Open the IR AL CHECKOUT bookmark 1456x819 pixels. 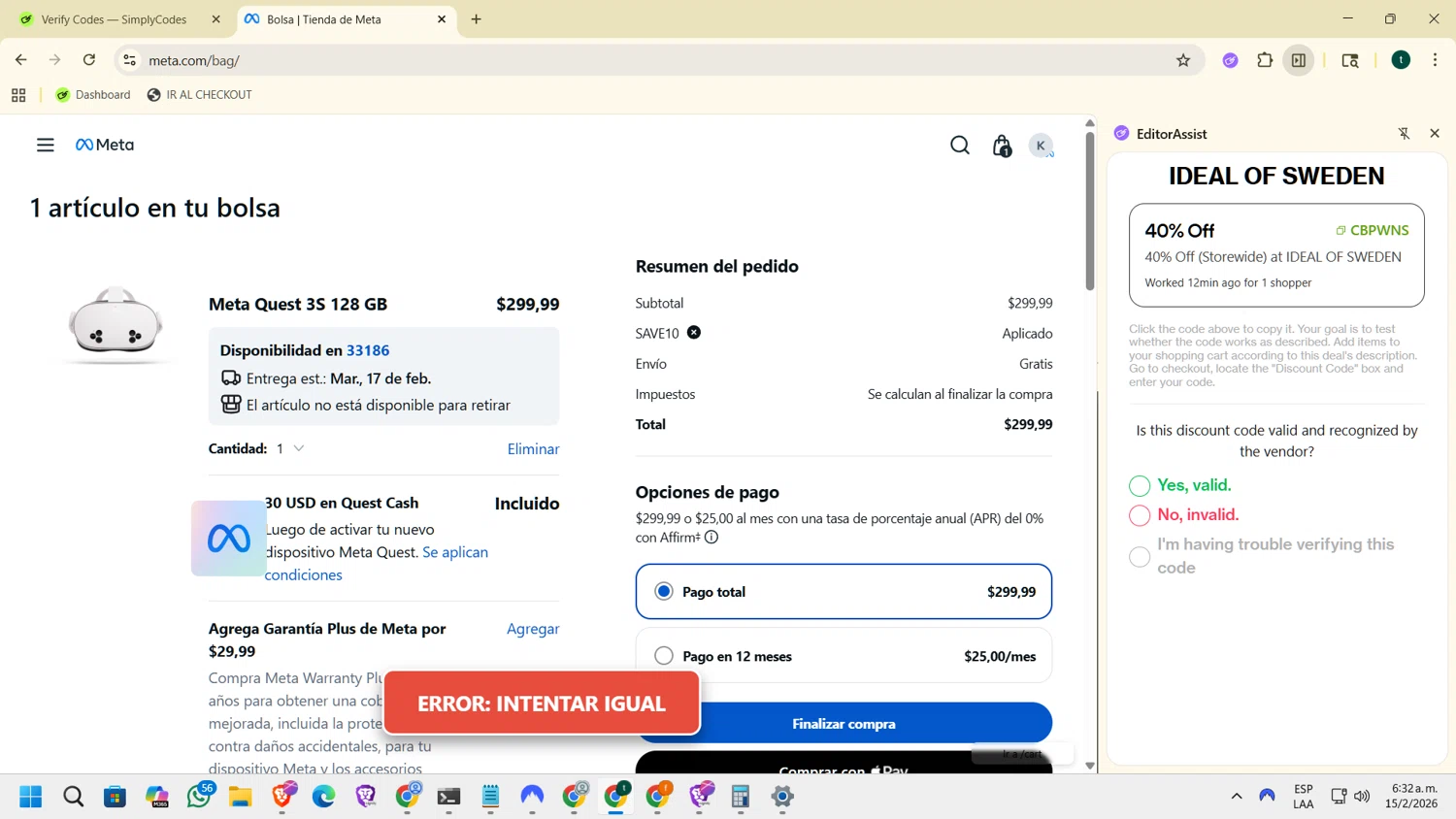[199, 95]
